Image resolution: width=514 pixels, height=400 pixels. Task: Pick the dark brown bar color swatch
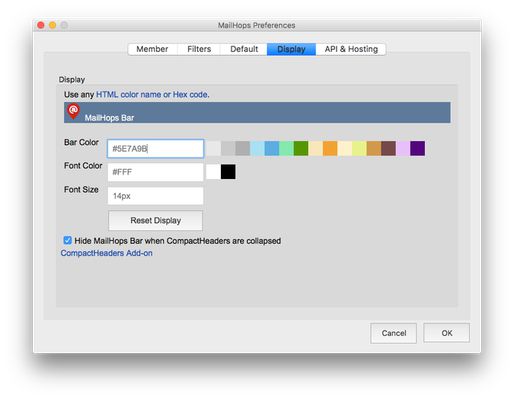(389, 148)
